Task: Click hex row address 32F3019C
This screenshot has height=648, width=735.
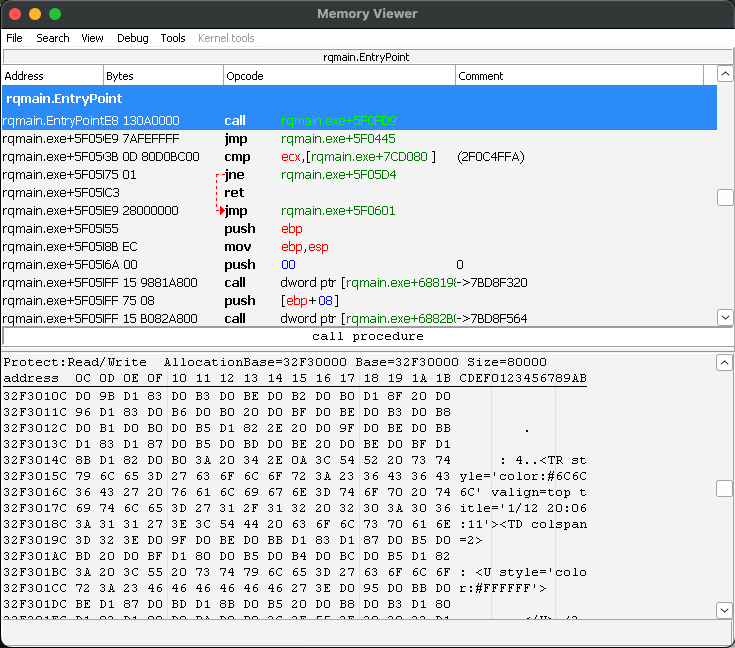Action: pyautogui.click(x=35, y=540)
